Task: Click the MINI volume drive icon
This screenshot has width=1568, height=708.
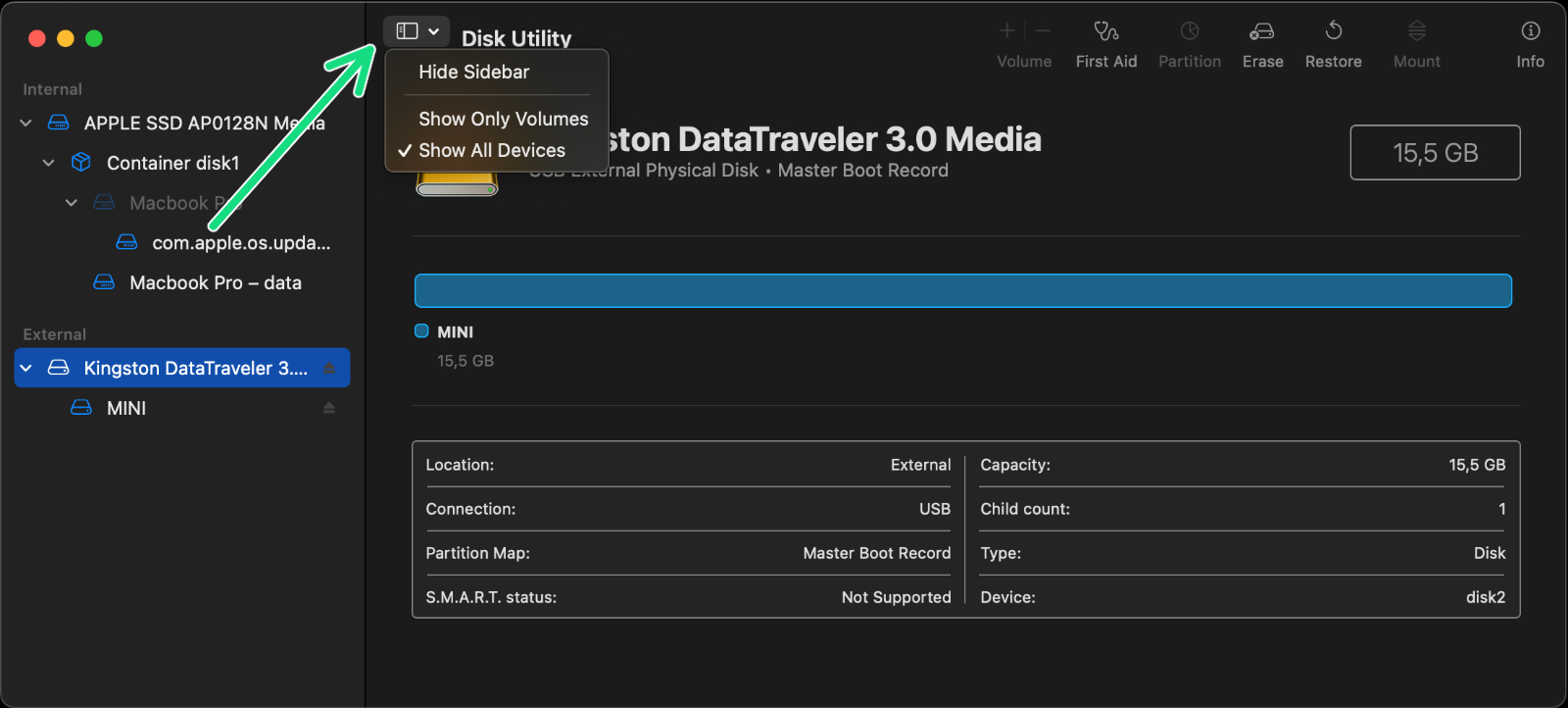Action: tap(81, 408)
